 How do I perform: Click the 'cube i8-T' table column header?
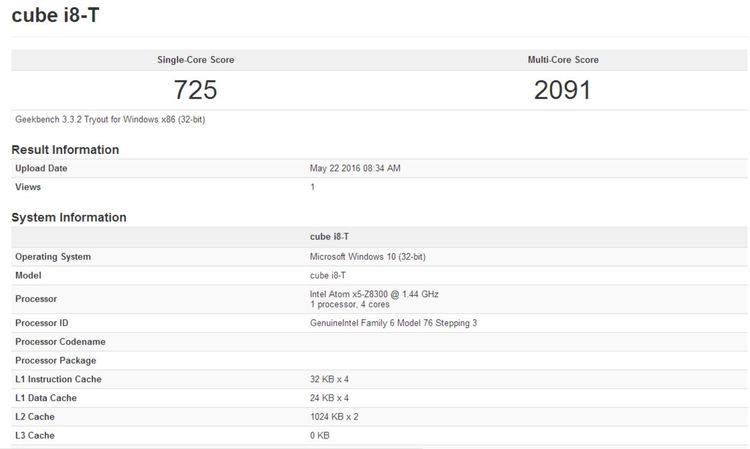(x=329, y=237)
